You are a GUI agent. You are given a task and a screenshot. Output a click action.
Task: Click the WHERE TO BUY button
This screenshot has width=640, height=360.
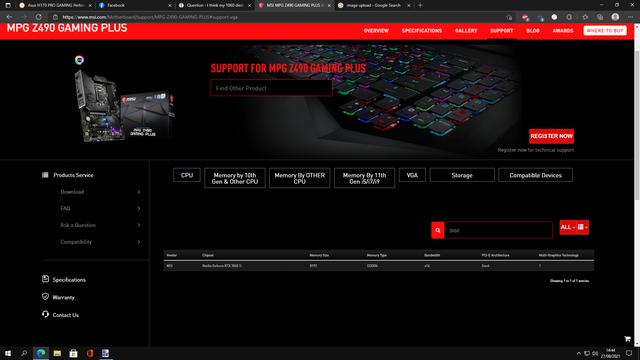point(605,31)
